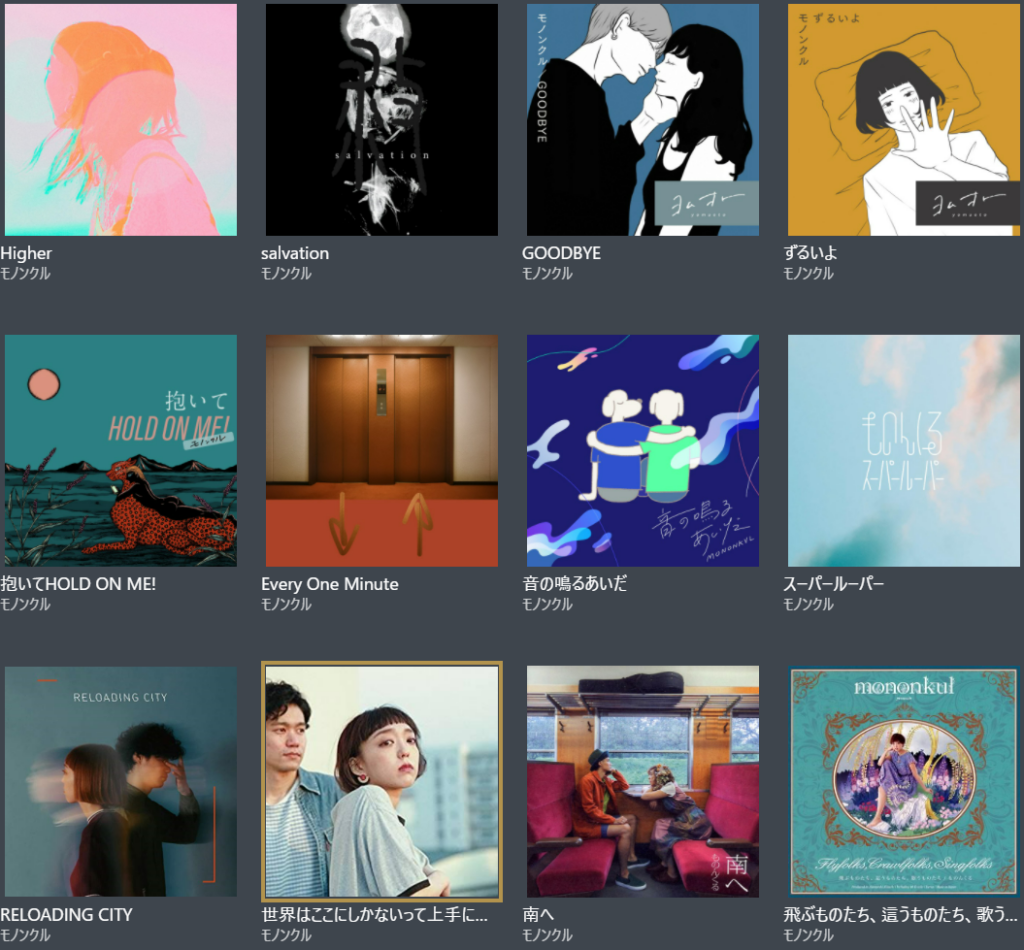Screen dimensions: 1024x950
Task: Click モノンクル artist name under 南へ
Action: tap(547, 935)
